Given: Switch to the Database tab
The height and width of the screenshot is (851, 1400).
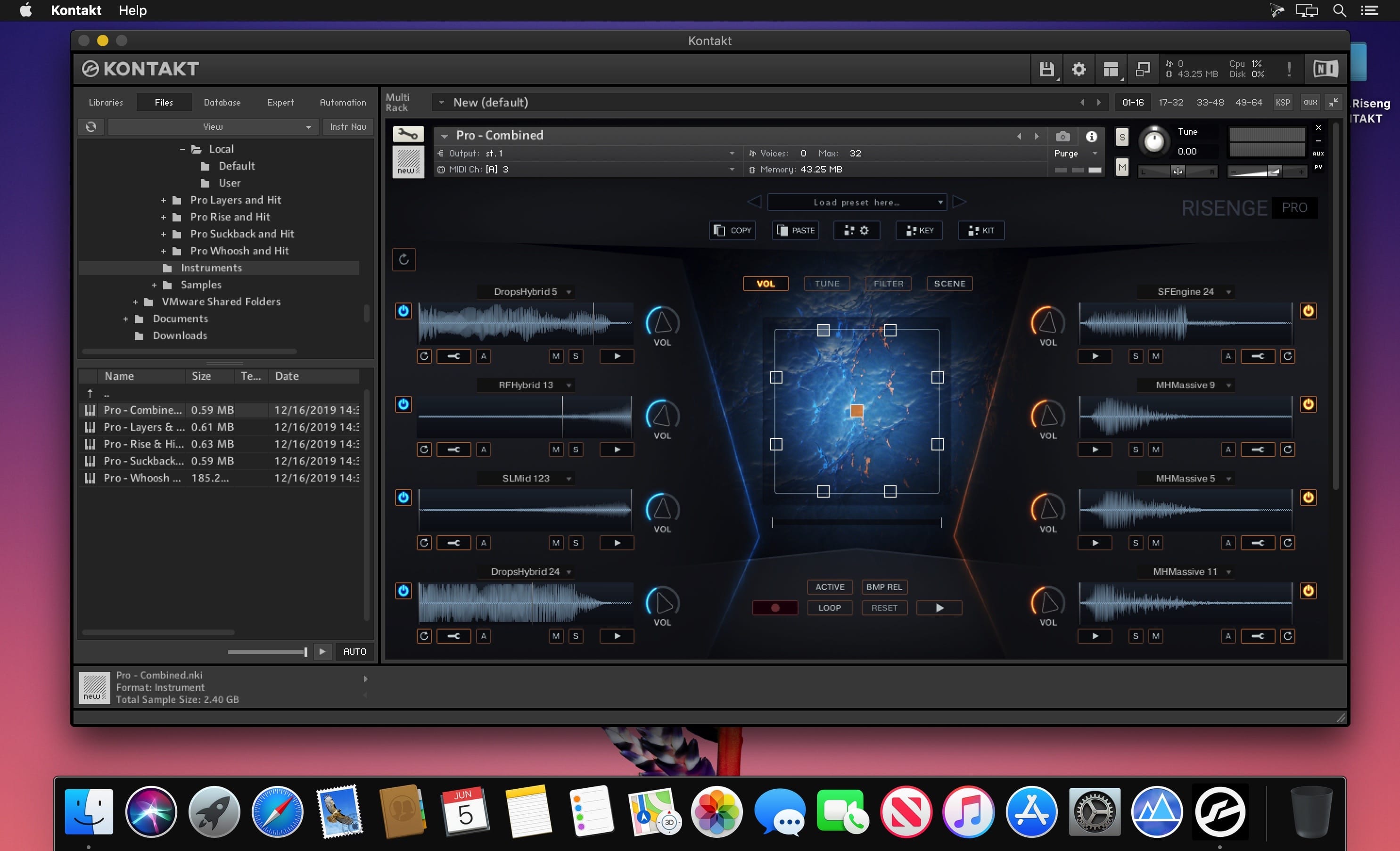Looking at the screenshot, I should [x=222, y=102].
